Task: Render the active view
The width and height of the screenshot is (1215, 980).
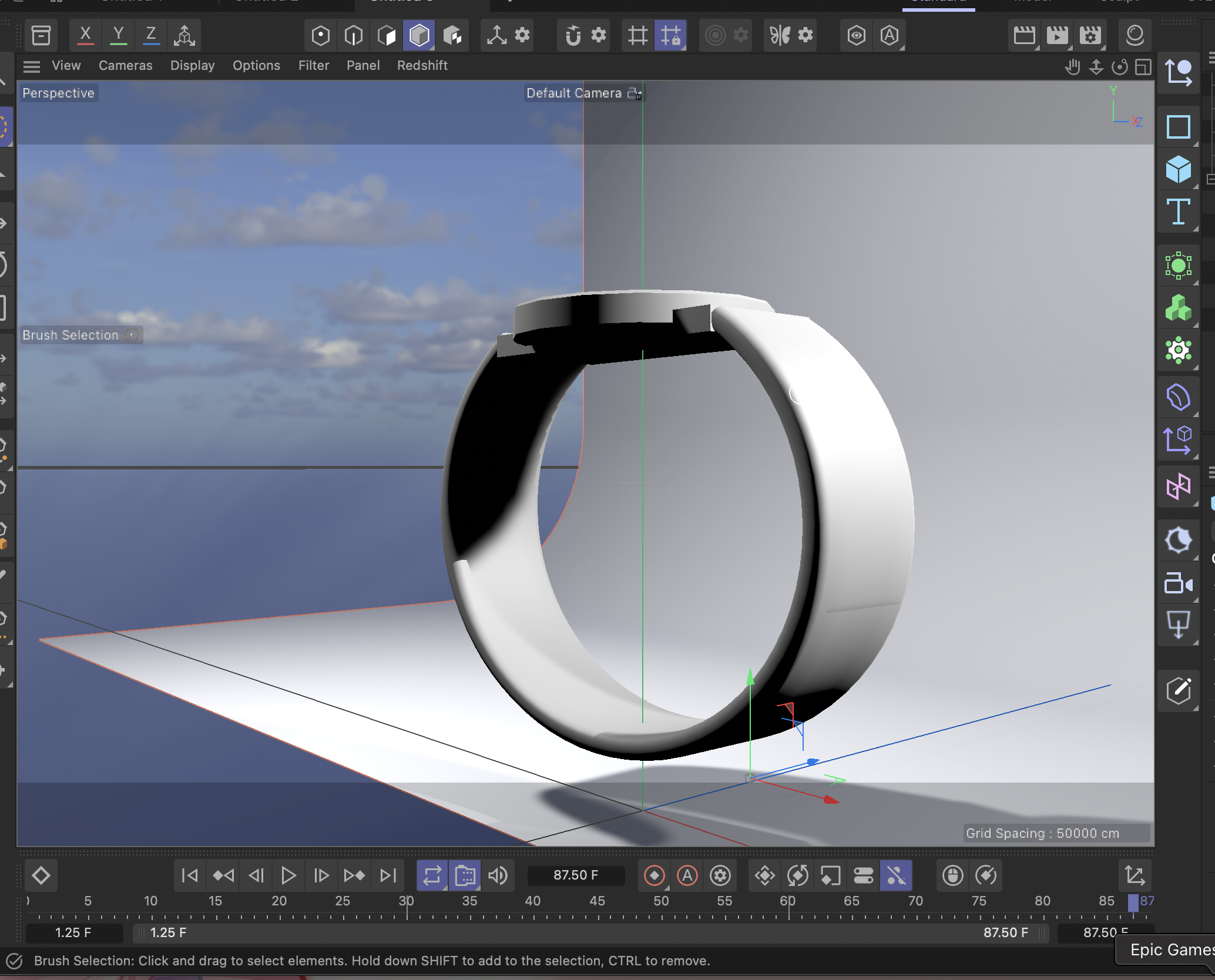Action: tap(1024, 35)
